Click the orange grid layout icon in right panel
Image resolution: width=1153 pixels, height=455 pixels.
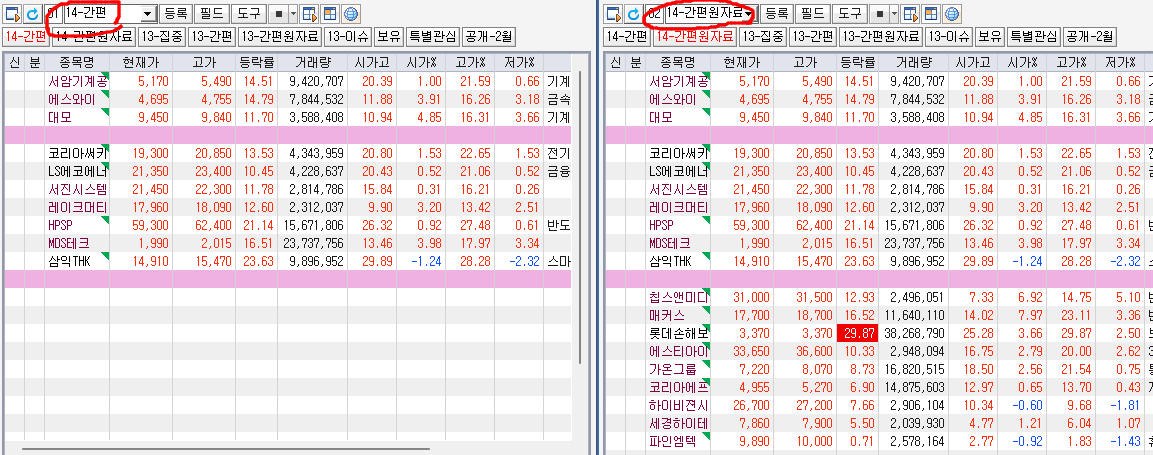pos(931,13)
